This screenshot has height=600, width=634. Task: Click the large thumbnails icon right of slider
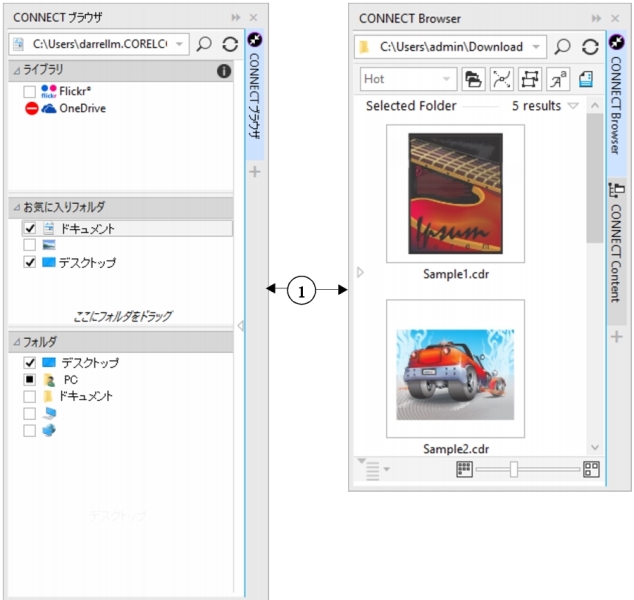tap(591, 469)
